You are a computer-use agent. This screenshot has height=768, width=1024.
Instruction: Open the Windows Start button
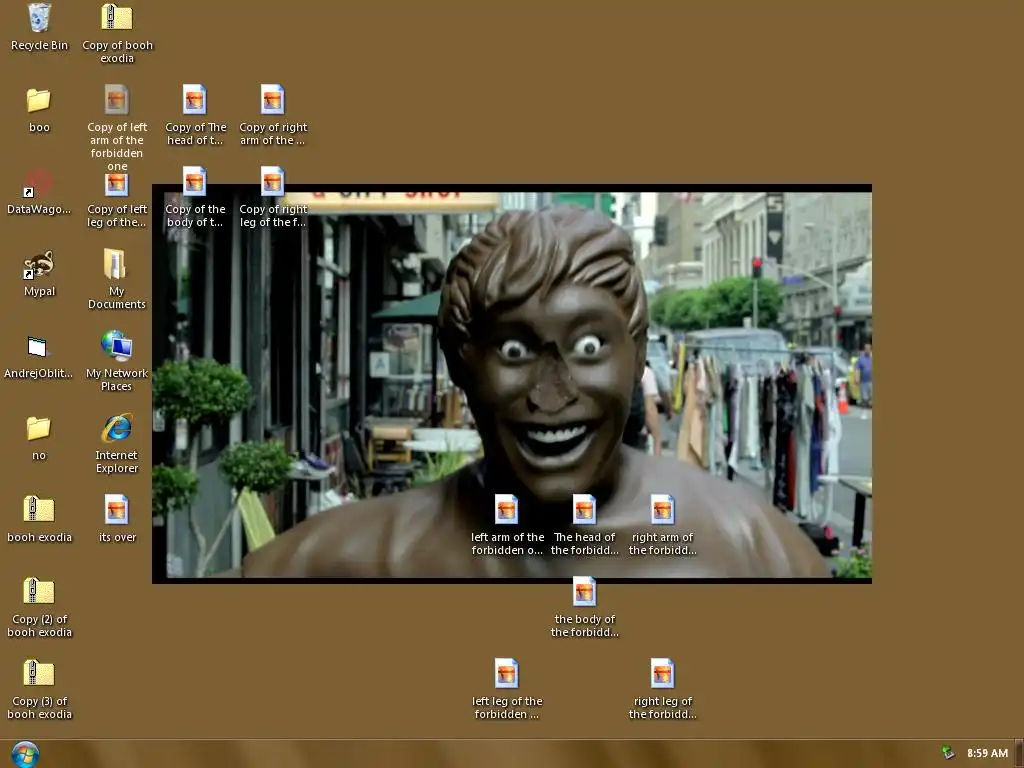[x=25, y=754]
